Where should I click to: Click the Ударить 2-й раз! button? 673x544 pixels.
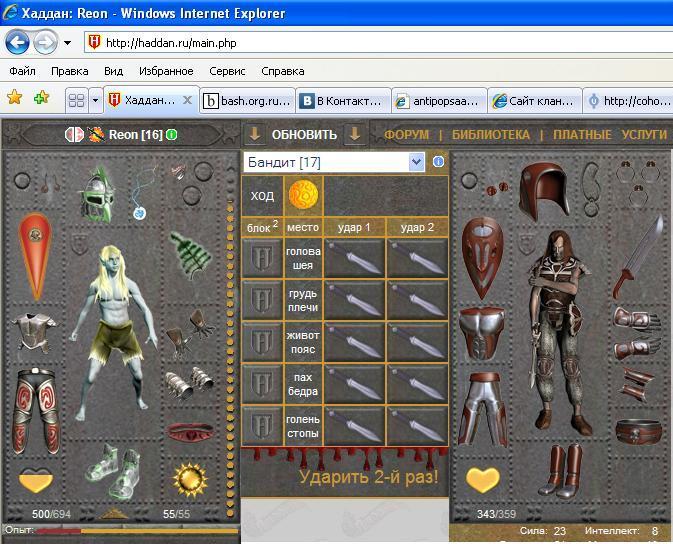click(368, 477)
